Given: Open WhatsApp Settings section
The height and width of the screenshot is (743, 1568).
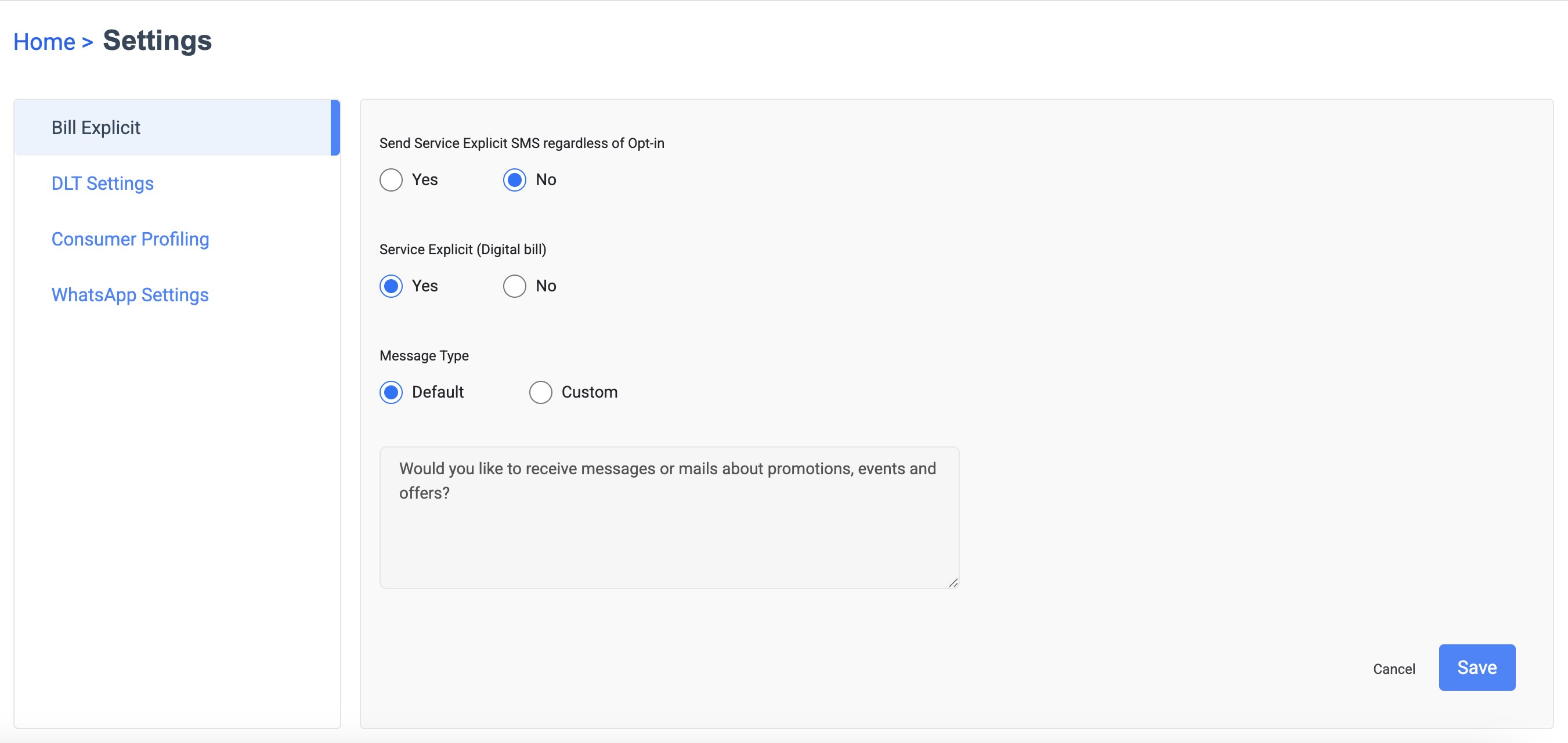Looking at the screenshot, I should point(129,295).
